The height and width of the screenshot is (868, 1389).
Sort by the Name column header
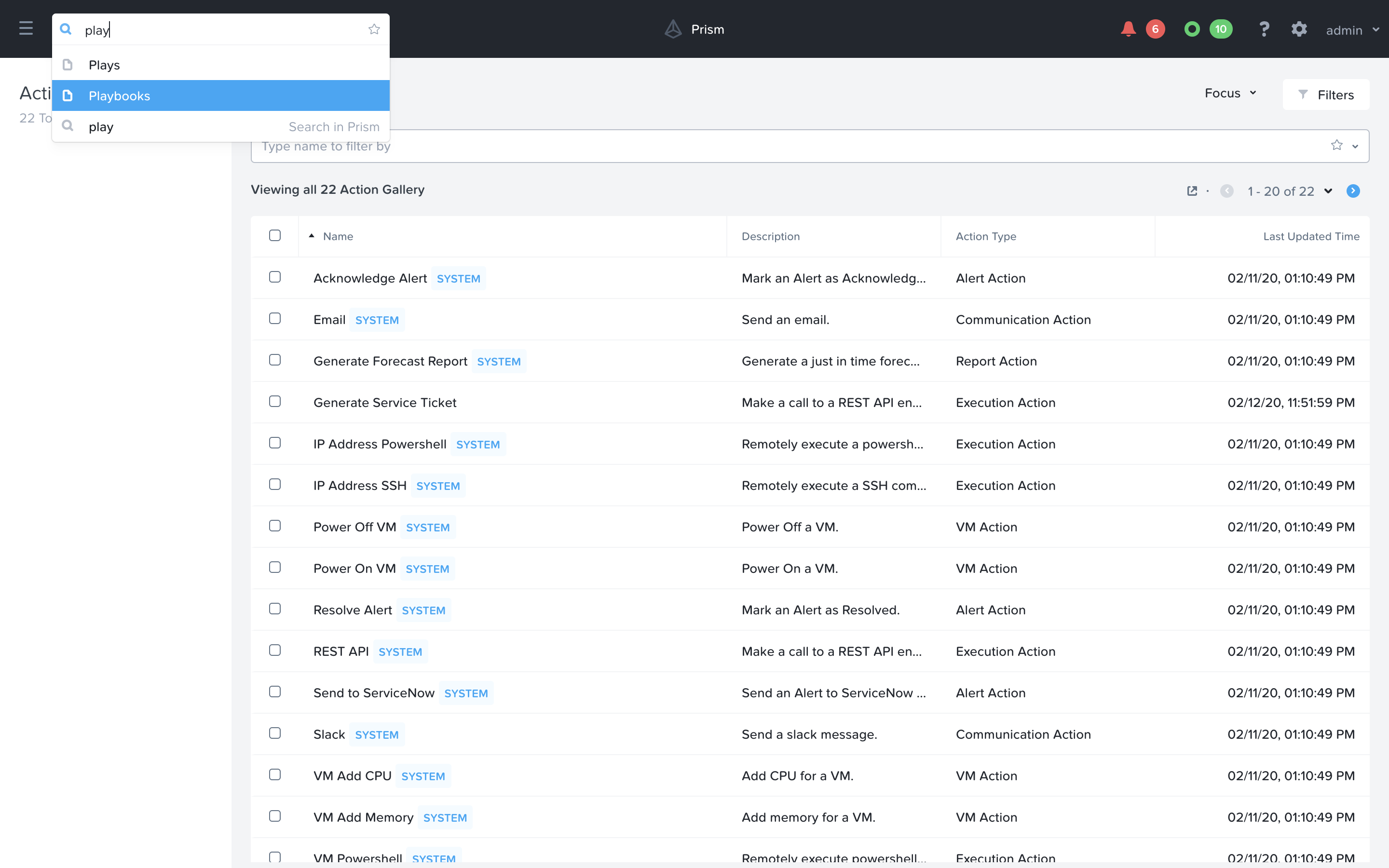tap(338, 236)
